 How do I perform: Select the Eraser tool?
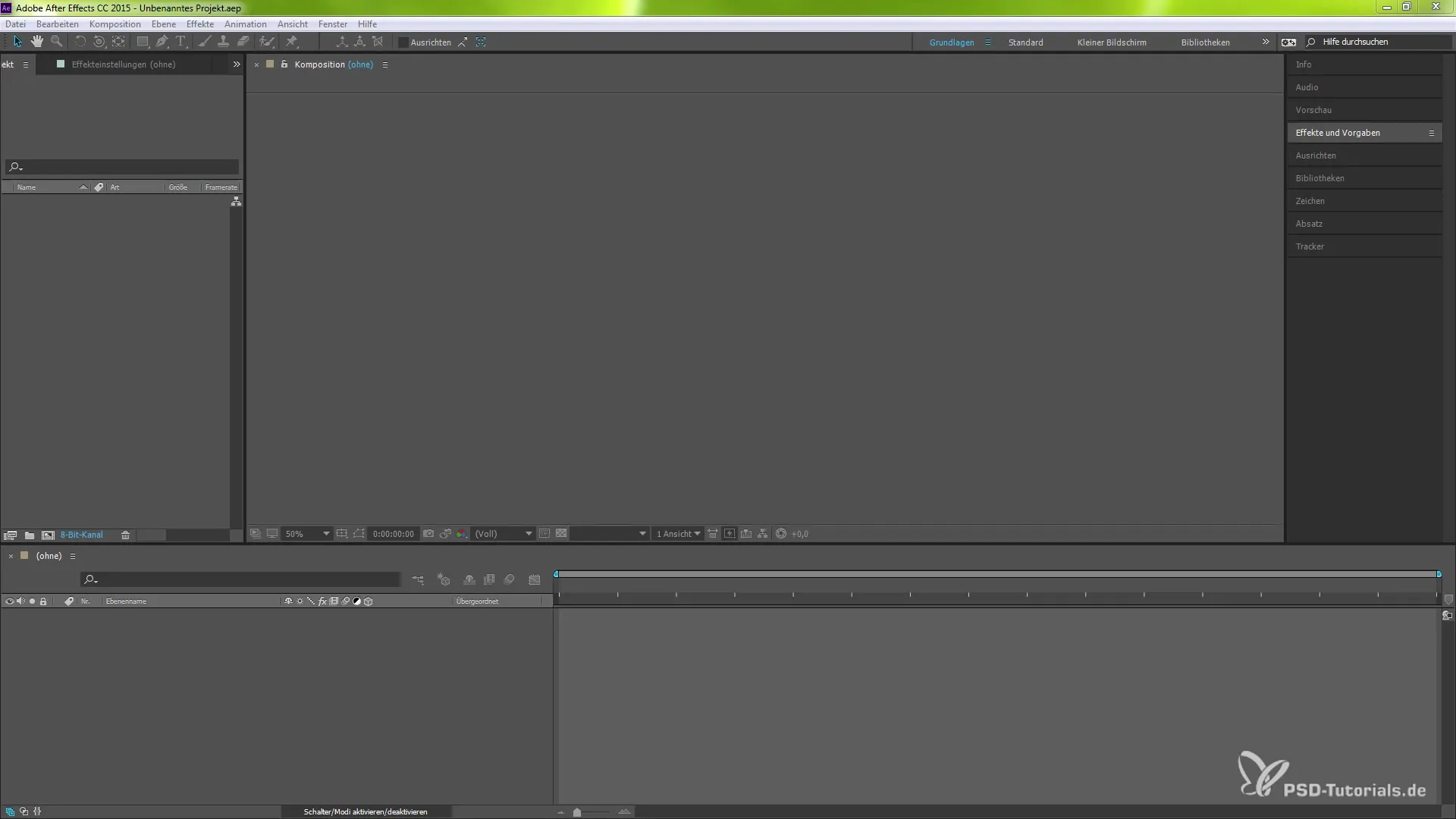[243, 42]
